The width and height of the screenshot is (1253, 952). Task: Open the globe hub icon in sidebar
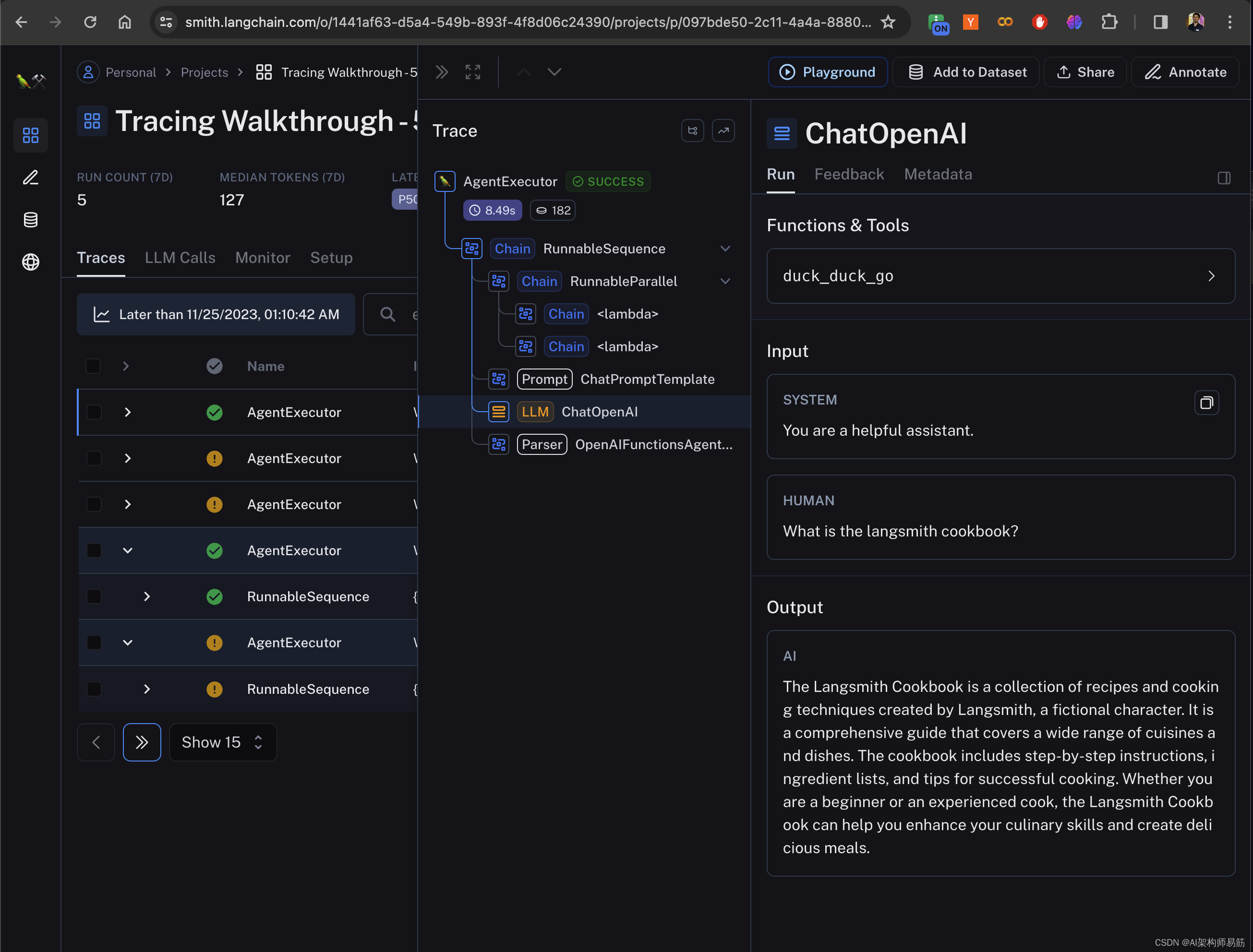(x=31, y=262)
